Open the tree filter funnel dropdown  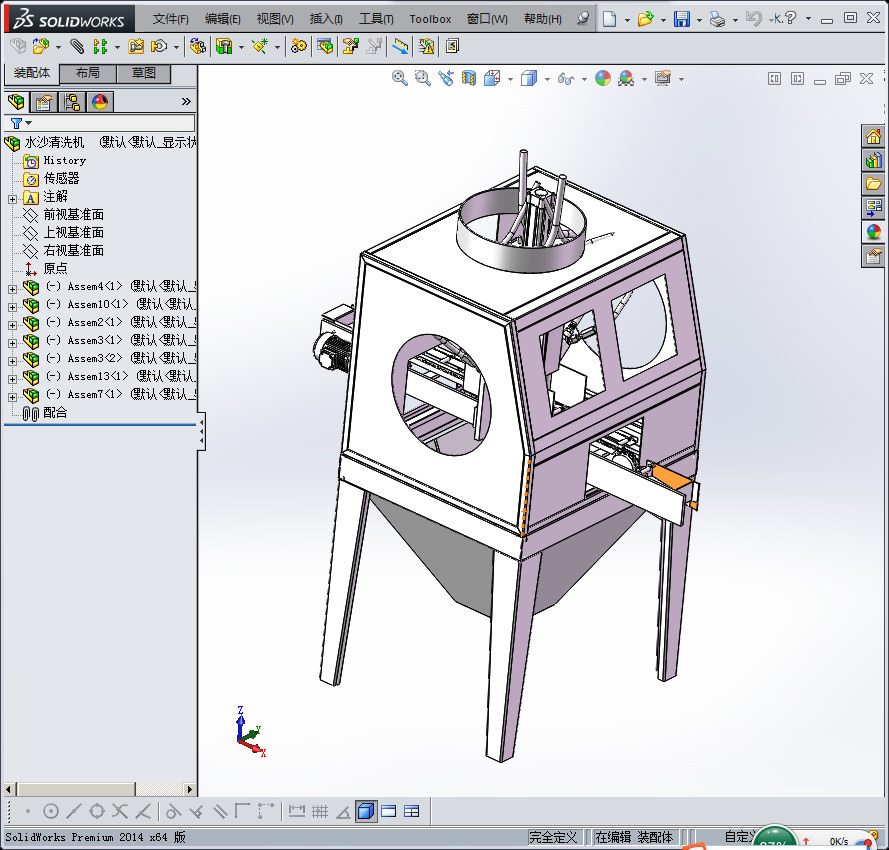[21, 123]
